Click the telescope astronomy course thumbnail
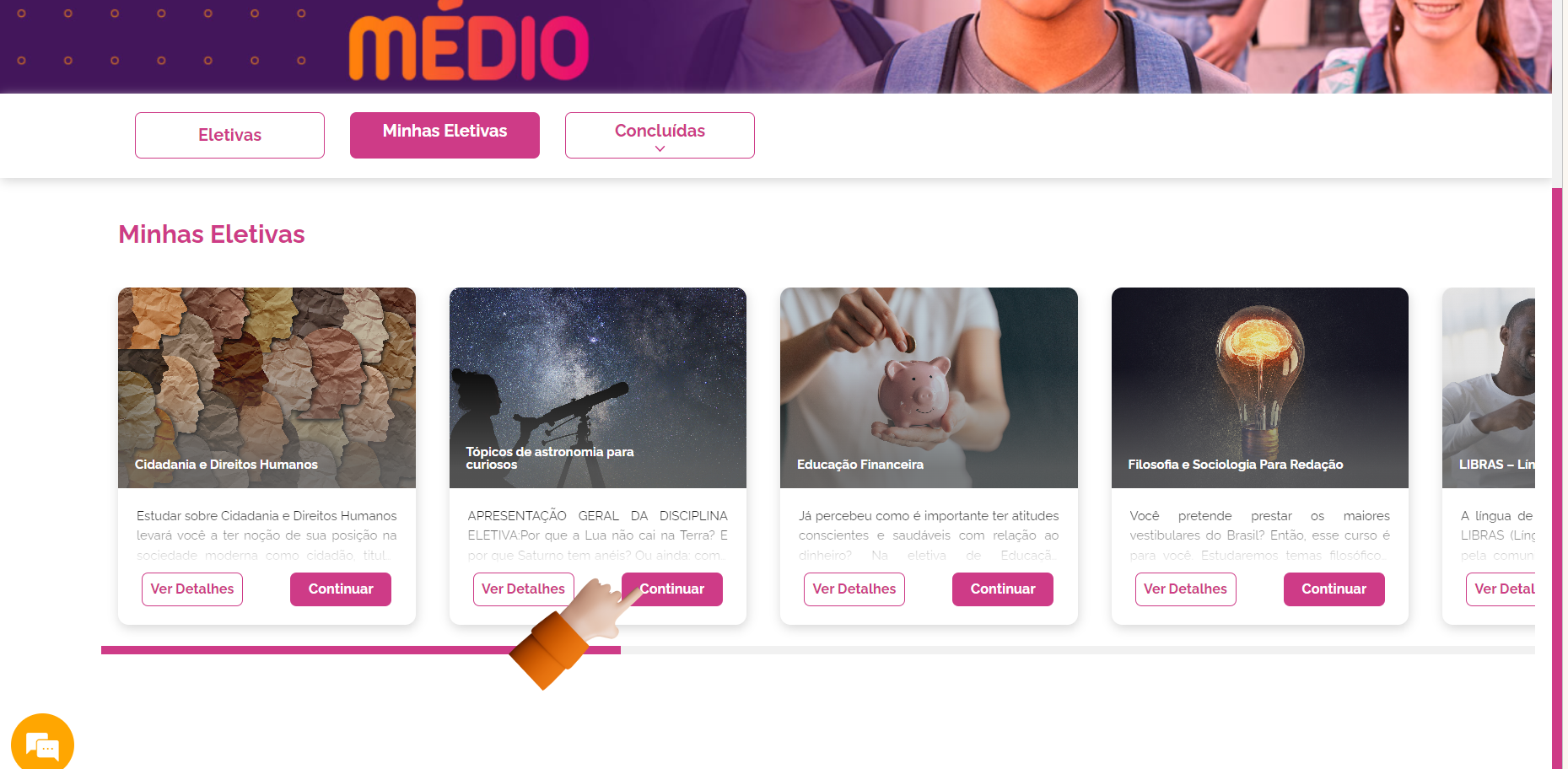This screenshot has width=1568, height=769. pos(598,388)
